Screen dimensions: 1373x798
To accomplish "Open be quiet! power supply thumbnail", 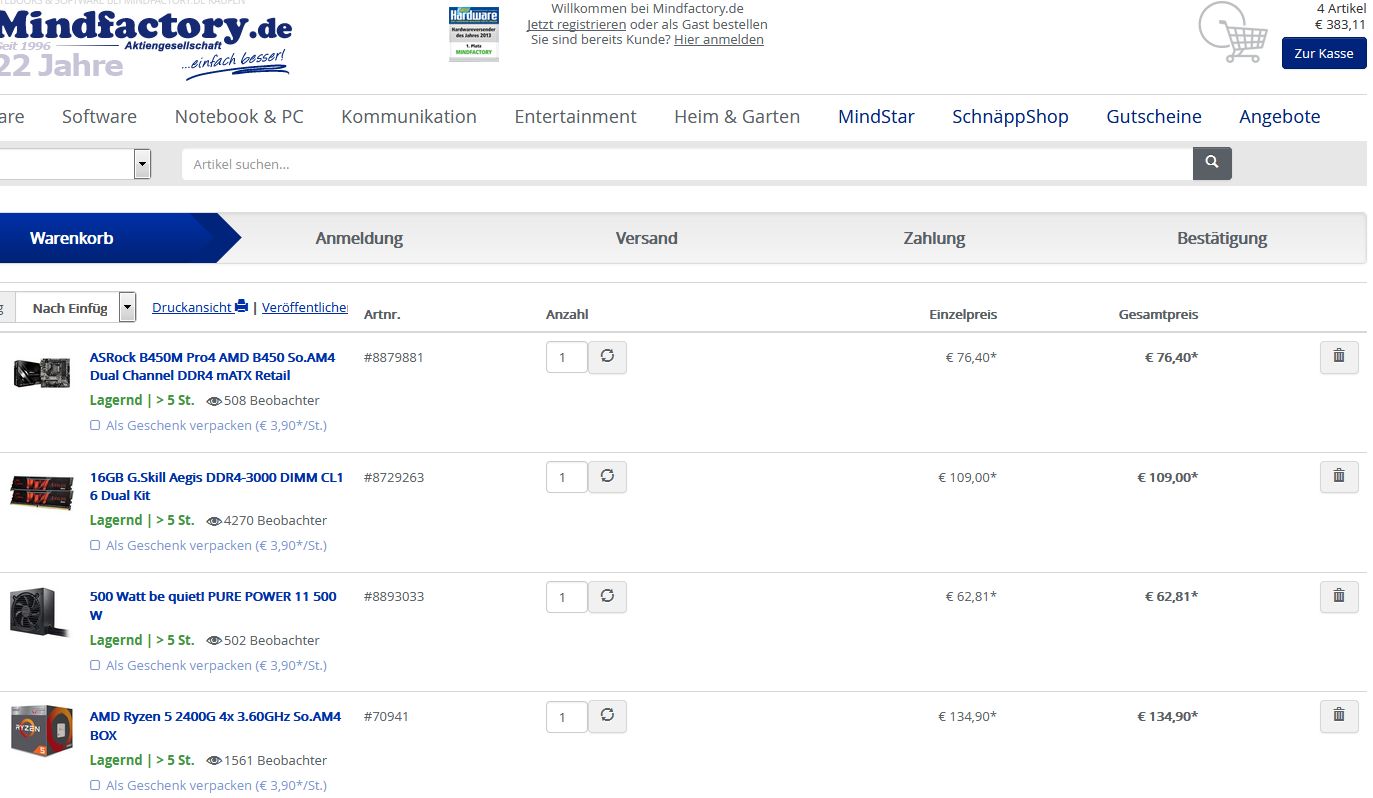I will click(x=40, y=612).
